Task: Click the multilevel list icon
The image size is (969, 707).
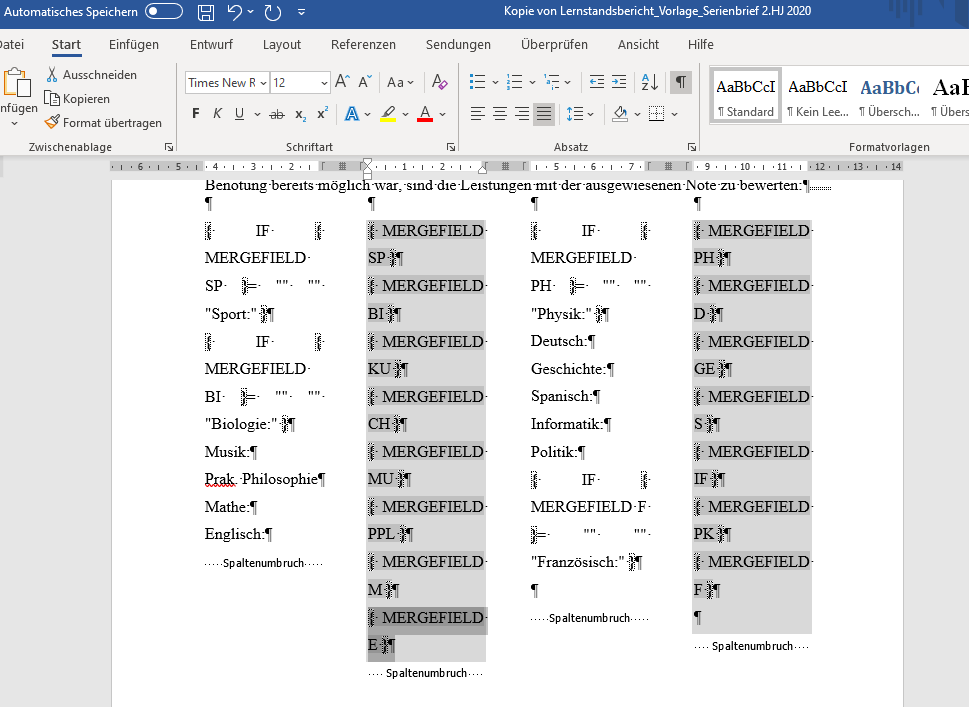Action: point(551,82)
